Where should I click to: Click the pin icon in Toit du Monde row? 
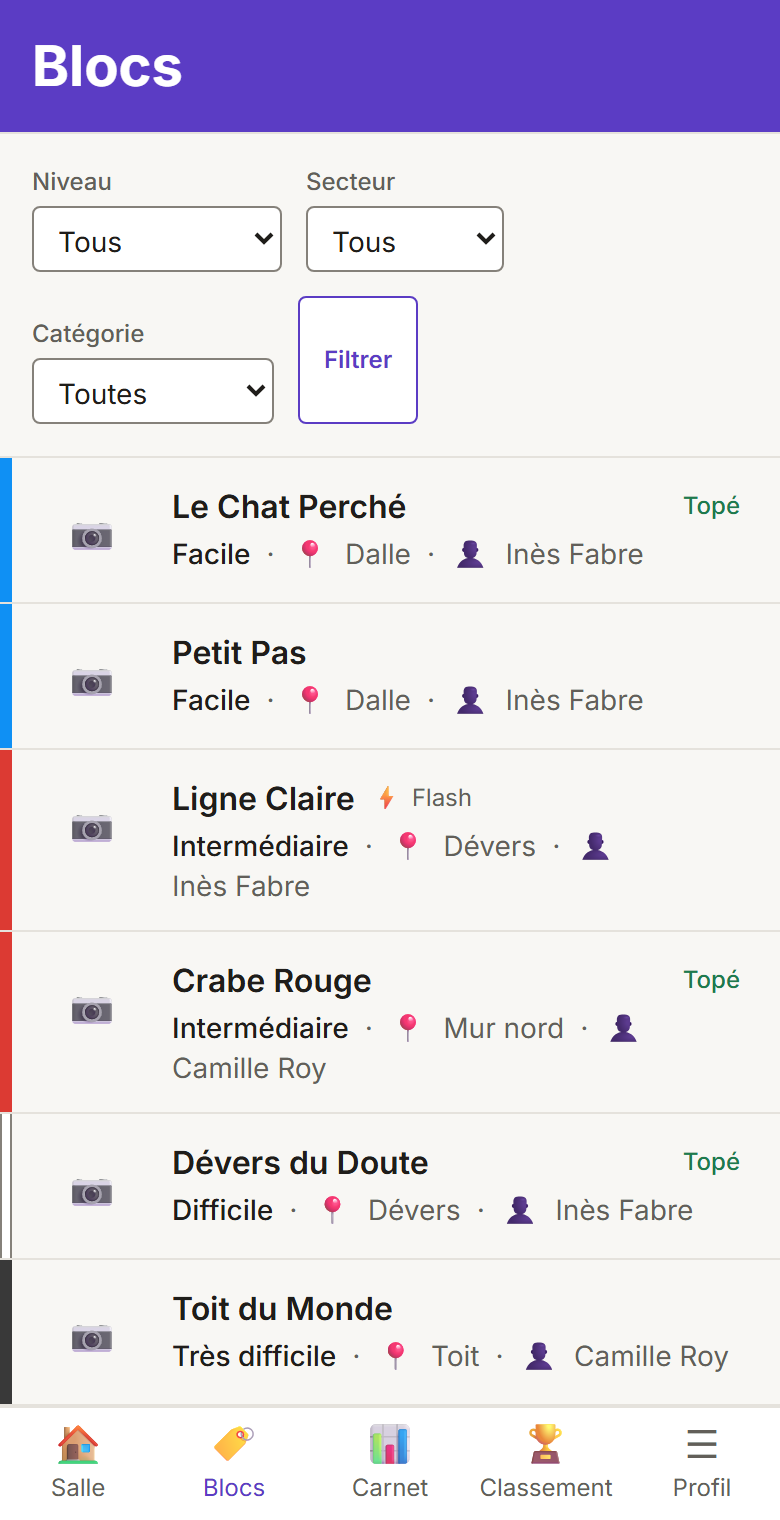click(x=396, y=1356)
